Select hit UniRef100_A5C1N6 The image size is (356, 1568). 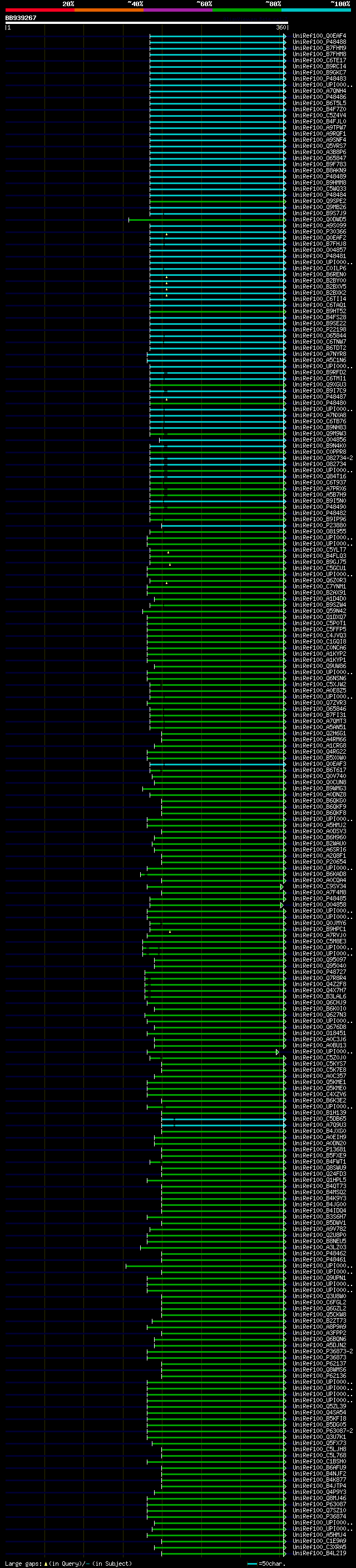tap(319, 360)
